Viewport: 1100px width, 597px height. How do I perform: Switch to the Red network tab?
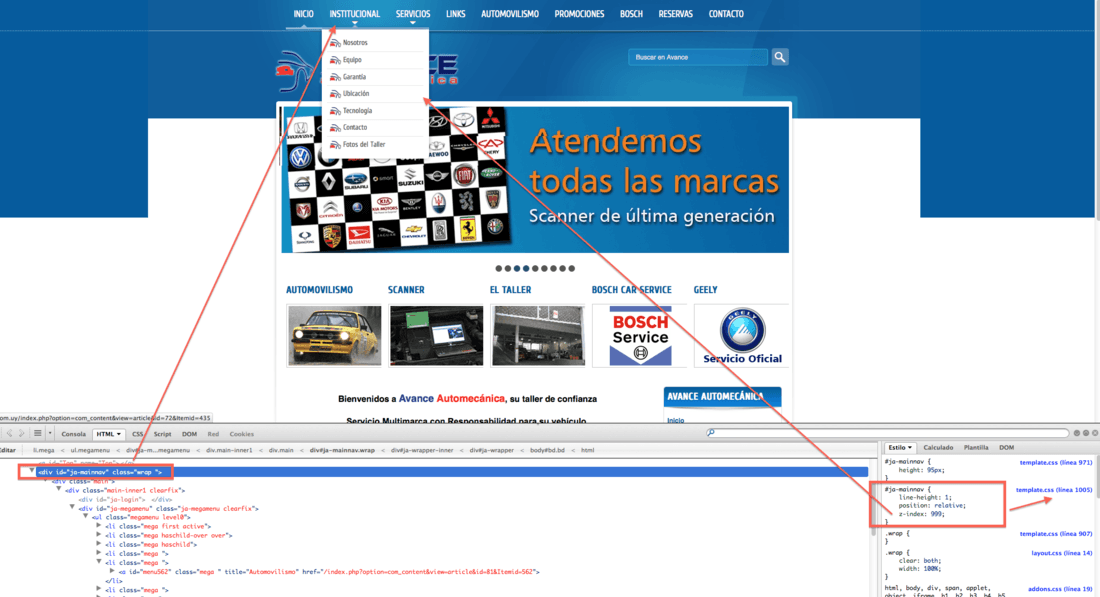coord(213,434)
